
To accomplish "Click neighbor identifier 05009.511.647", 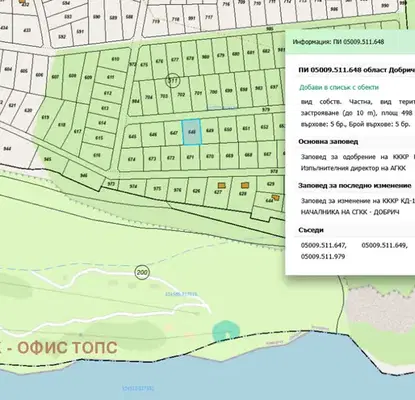I will tap(324, 245).
